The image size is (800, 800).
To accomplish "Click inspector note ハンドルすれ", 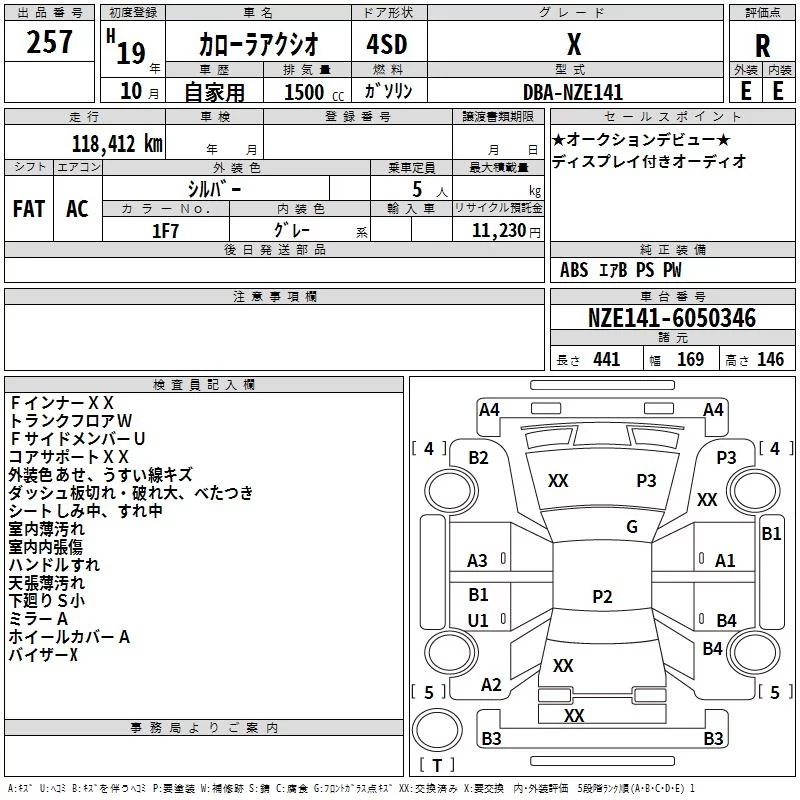I will (54, 565).
